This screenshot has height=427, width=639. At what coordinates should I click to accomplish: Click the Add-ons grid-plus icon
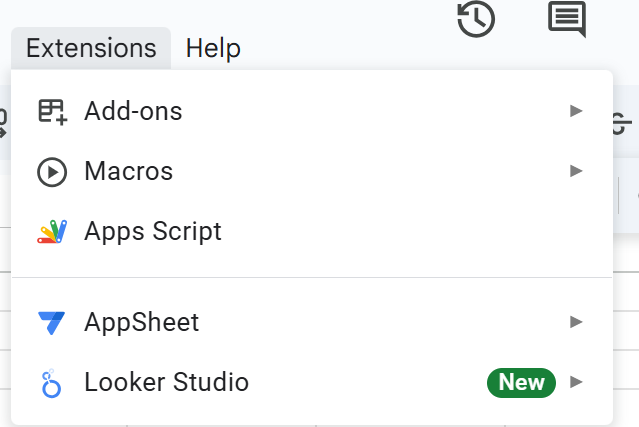52,111
